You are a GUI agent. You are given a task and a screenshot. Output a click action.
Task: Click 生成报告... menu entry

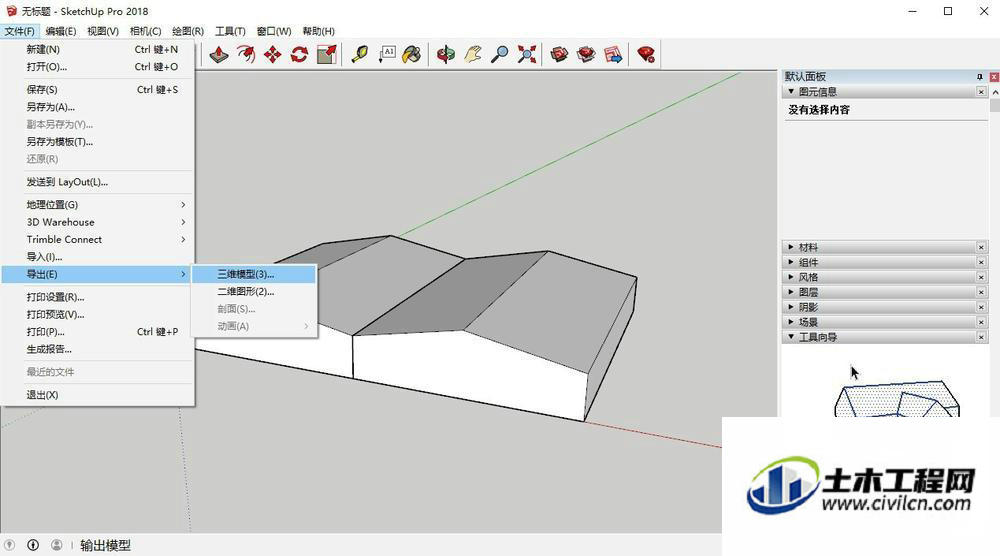tap(97, 349)
